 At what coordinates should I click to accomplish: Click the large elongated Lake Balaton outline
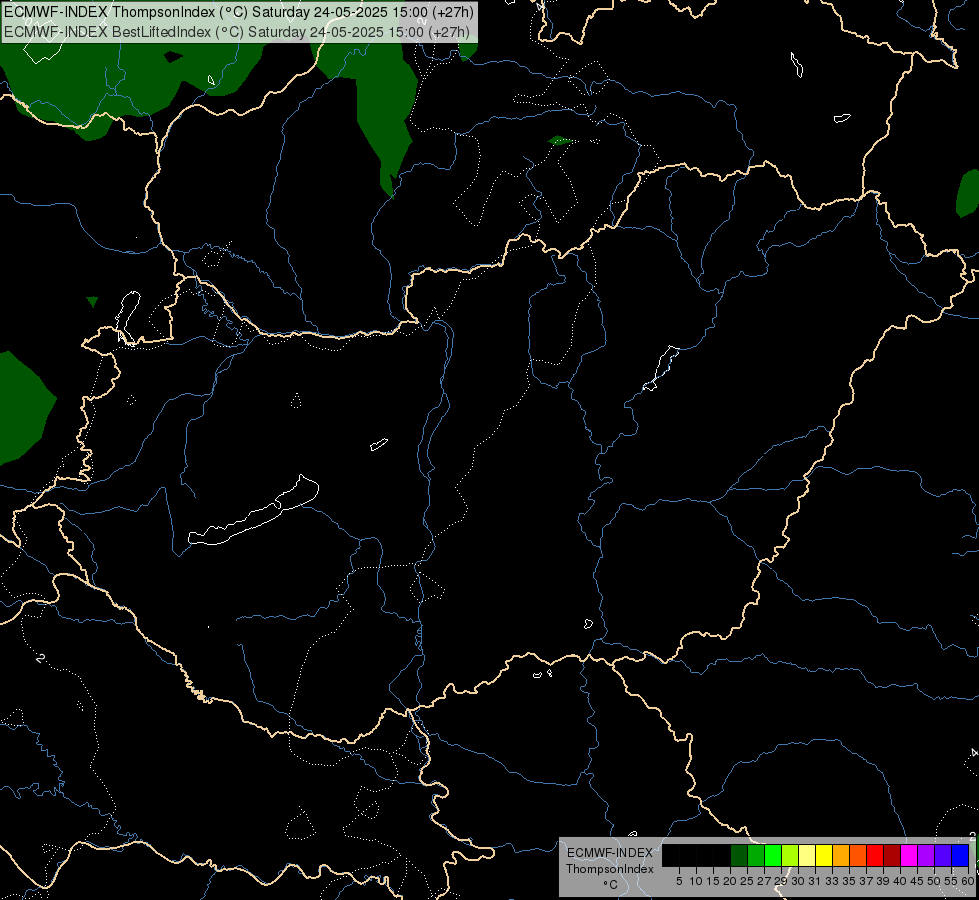coord(253,510)
